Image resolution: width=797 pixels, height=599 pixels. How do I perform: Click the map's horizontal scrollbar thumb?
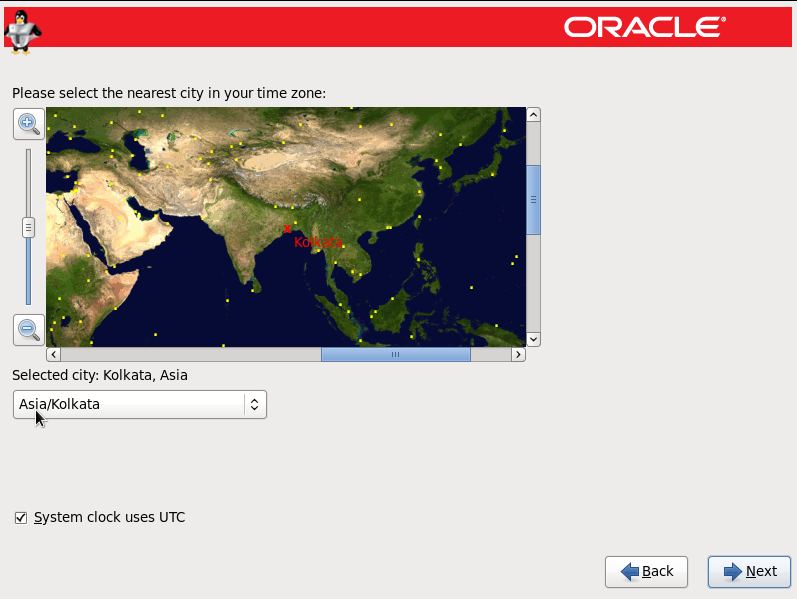click(395, 354)
